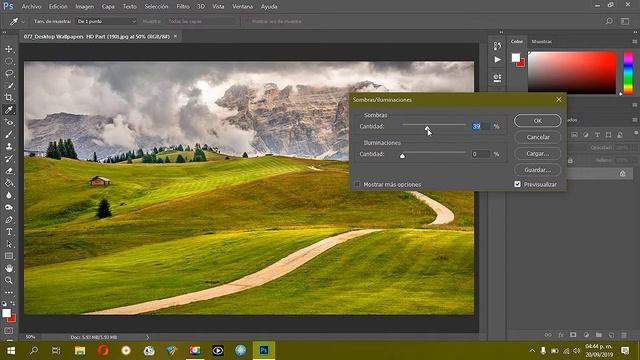
Task: Open the Ventana menu
Action: pos(242,7)
